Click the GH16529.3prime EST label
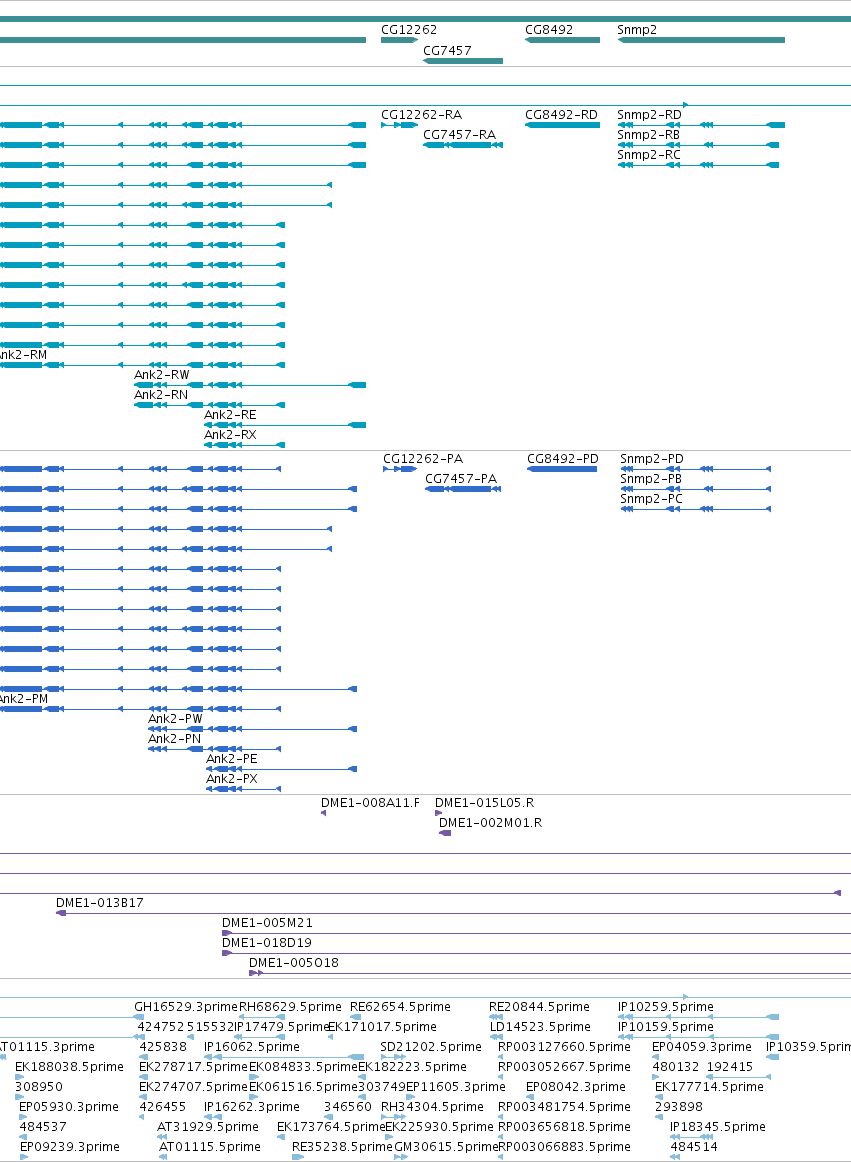851x1162 pixels. click(186, 1006)
